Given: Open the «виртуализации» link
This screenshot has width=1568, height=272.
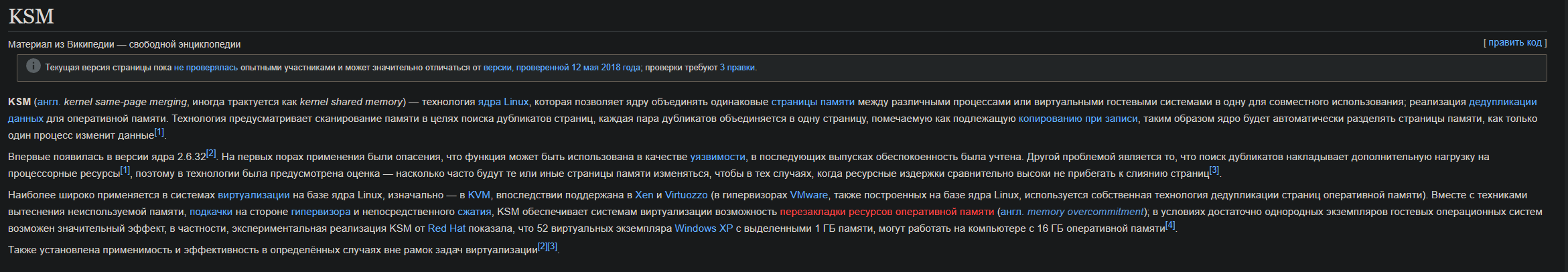Looking at the screenshot, I should [254, 195].
